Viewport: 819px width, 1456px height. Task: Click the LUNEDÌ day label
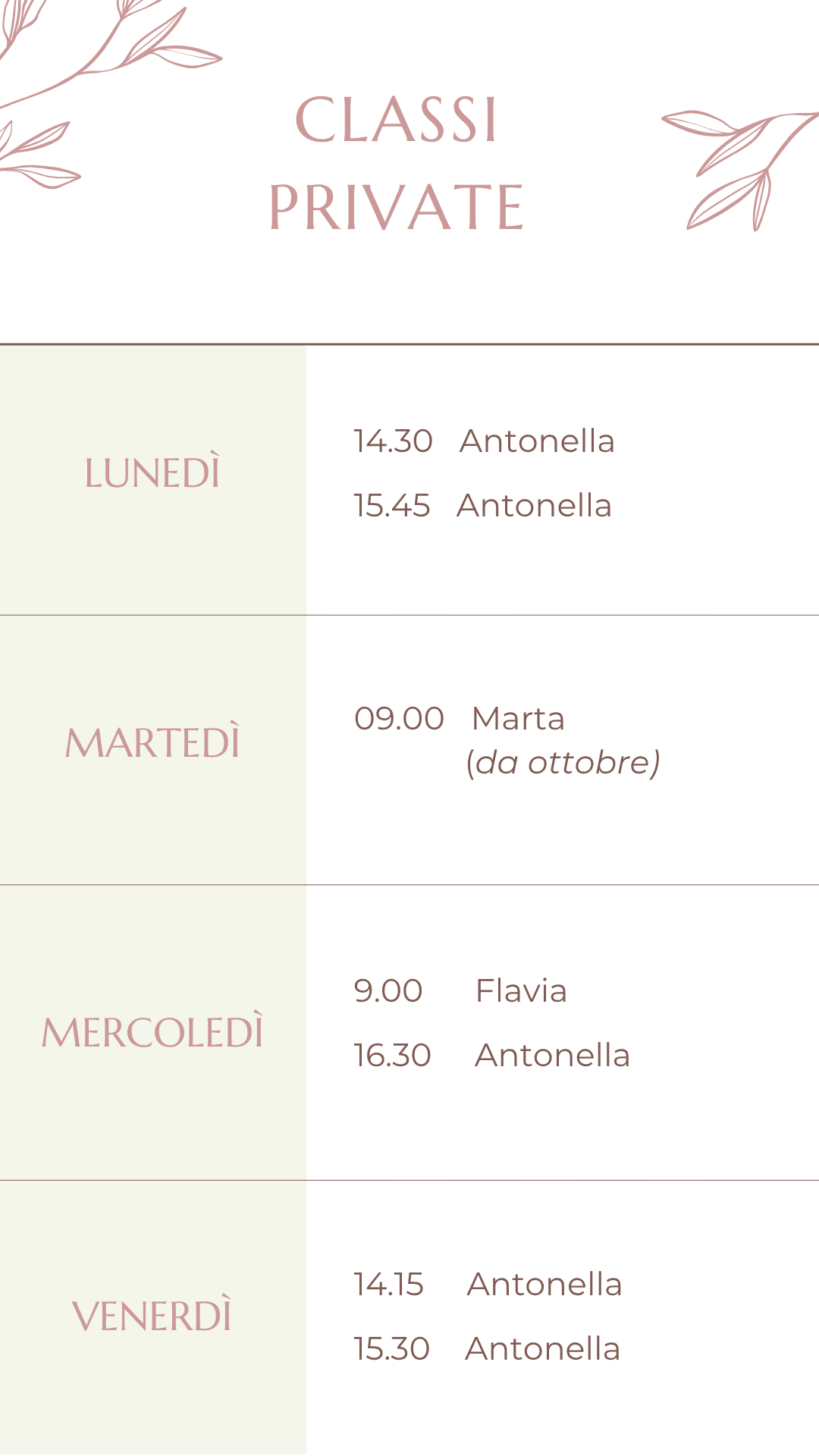click(152, 472)
